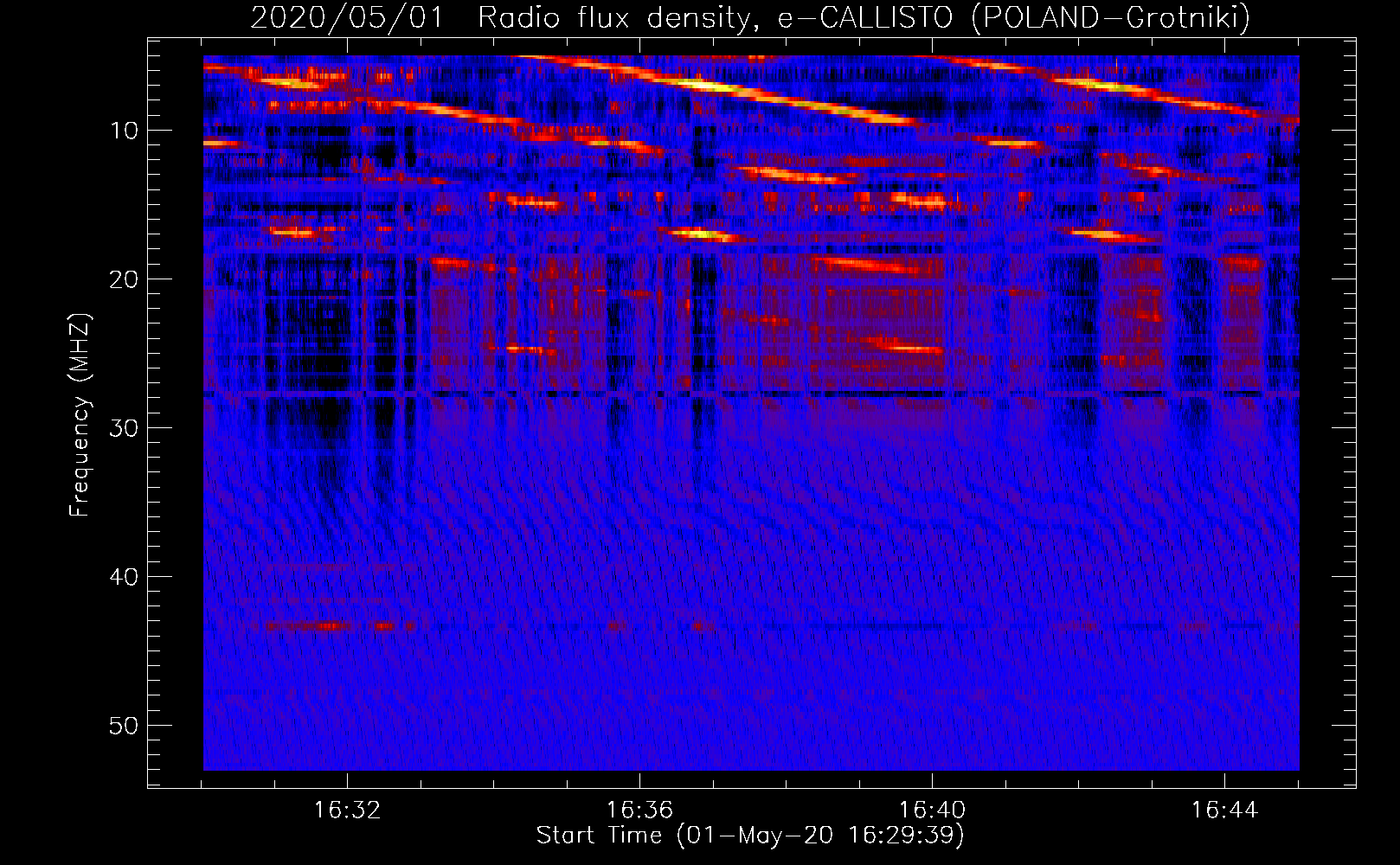1400x865 pixels.
Task: Click the '40' frequency tick label
Action: pos(125,577)
